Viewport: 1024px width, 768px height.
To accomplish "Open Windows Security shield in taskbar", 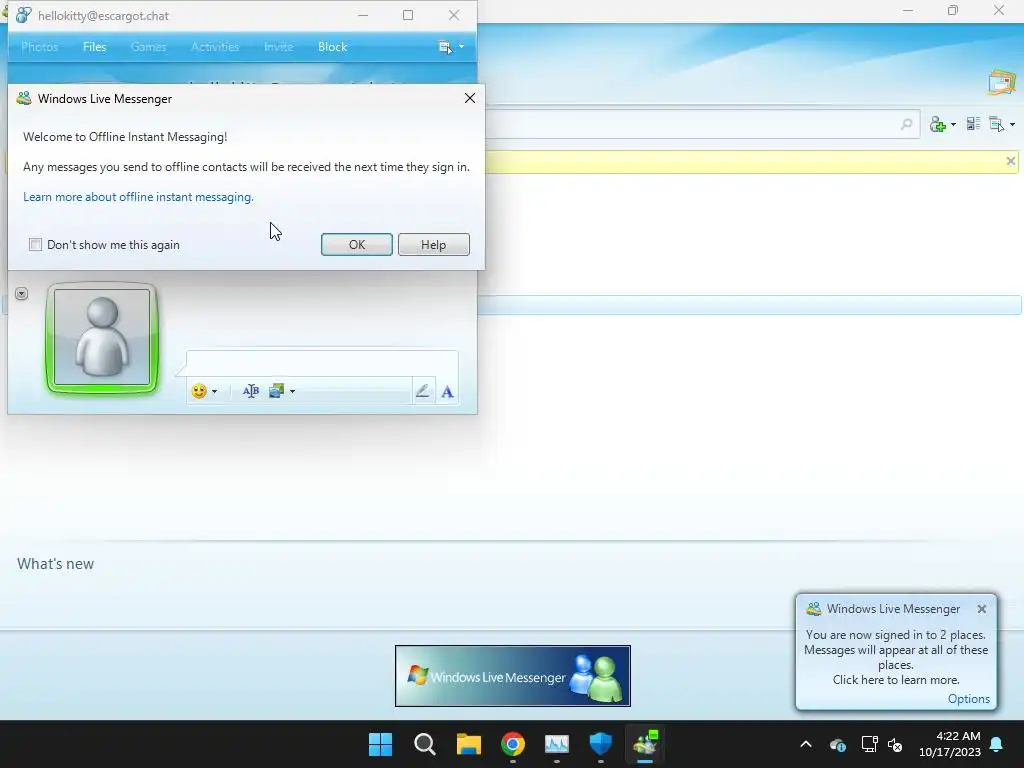I will click(x=601, y=744).
